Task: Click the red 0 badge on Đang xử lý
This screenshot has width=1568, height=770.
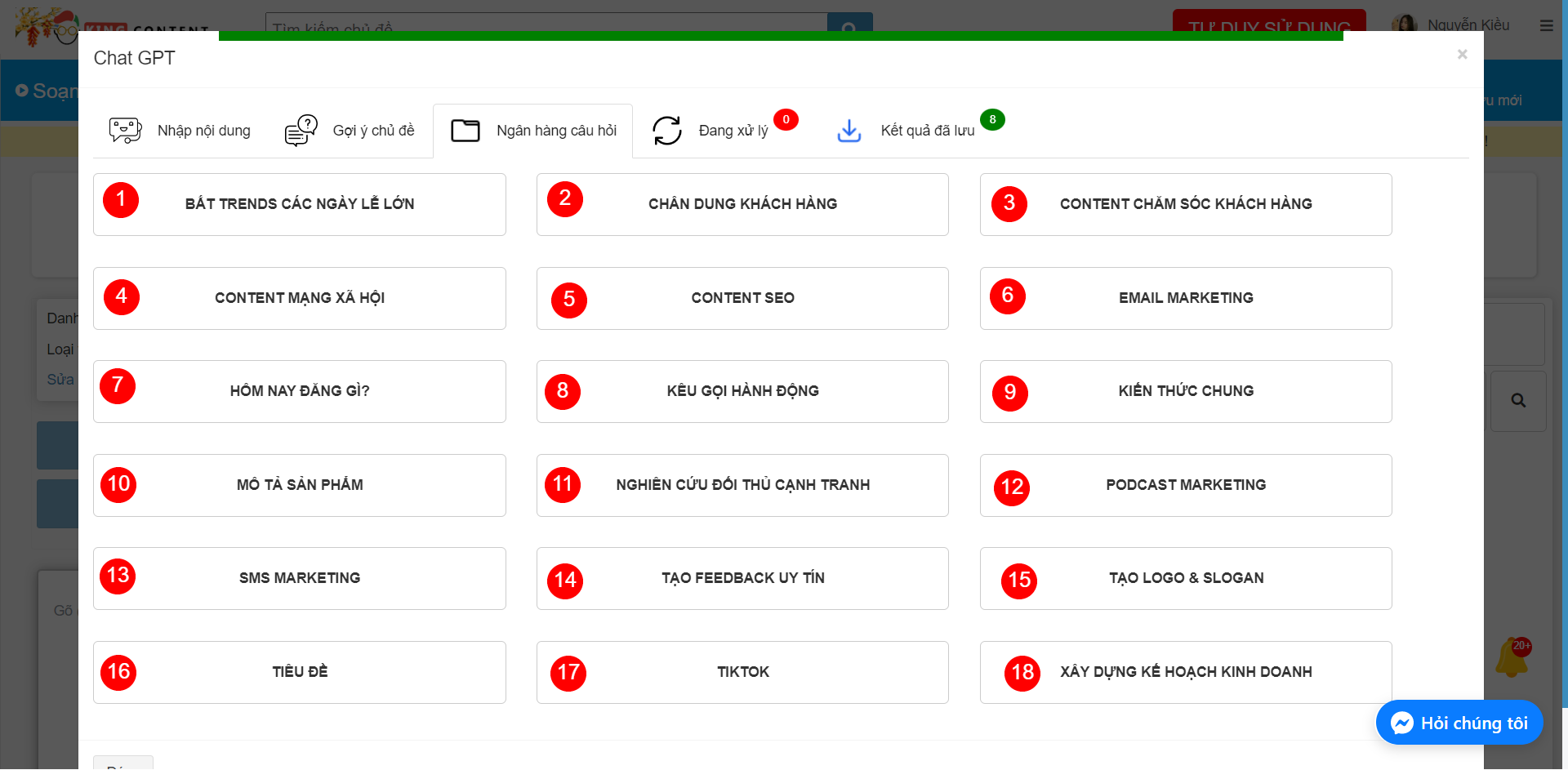Action: point(786,119)
